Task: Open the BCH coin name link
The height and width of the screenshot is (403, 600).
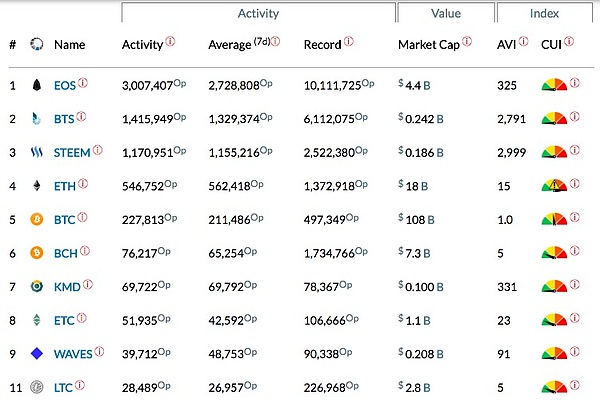Action: [64, 252]
